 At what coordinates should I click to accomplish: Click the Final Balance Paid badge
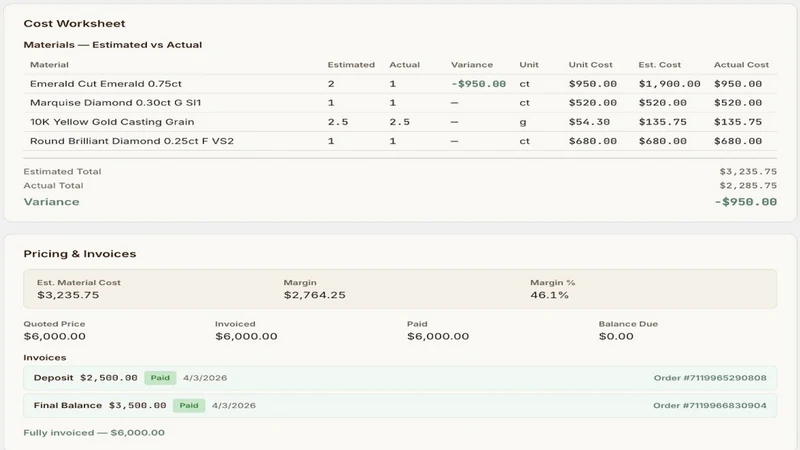[189, 406]
